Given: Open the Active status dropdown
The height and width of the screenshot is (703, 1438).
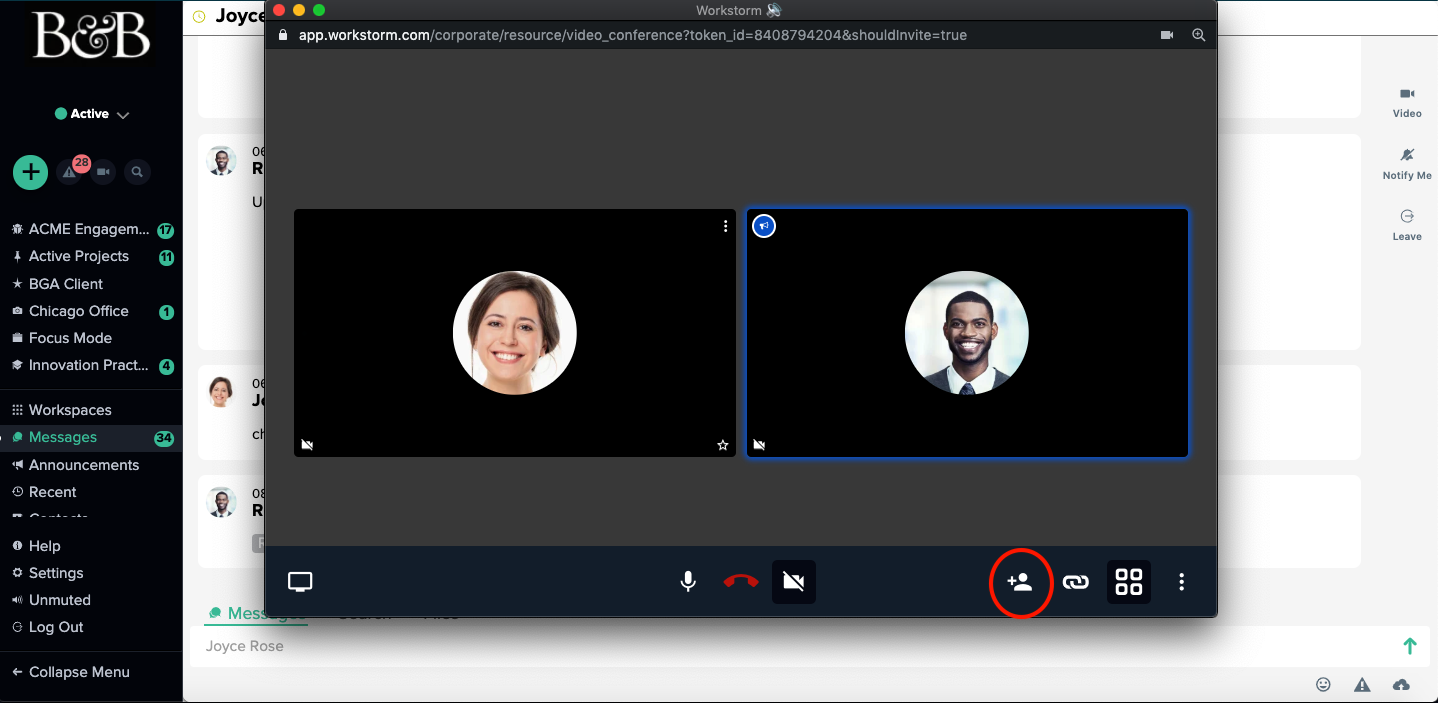Looking at the screenshot, I should coord(92,114).
